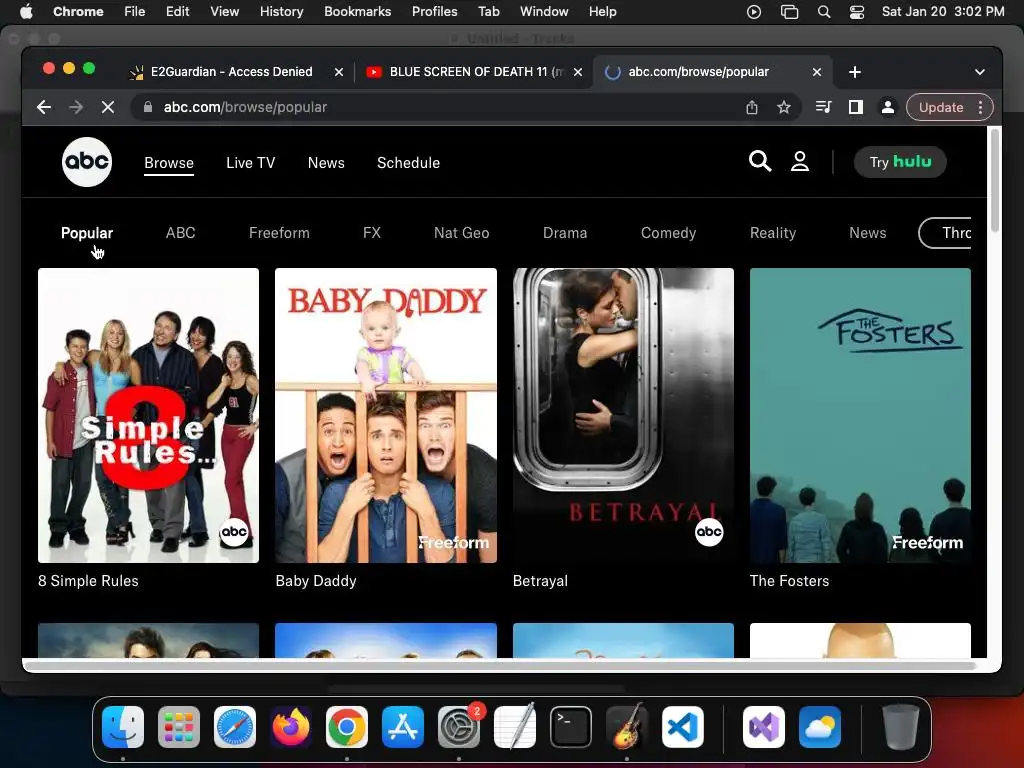
Task: Open the Chrome three-dot menu
Action: 980,107
